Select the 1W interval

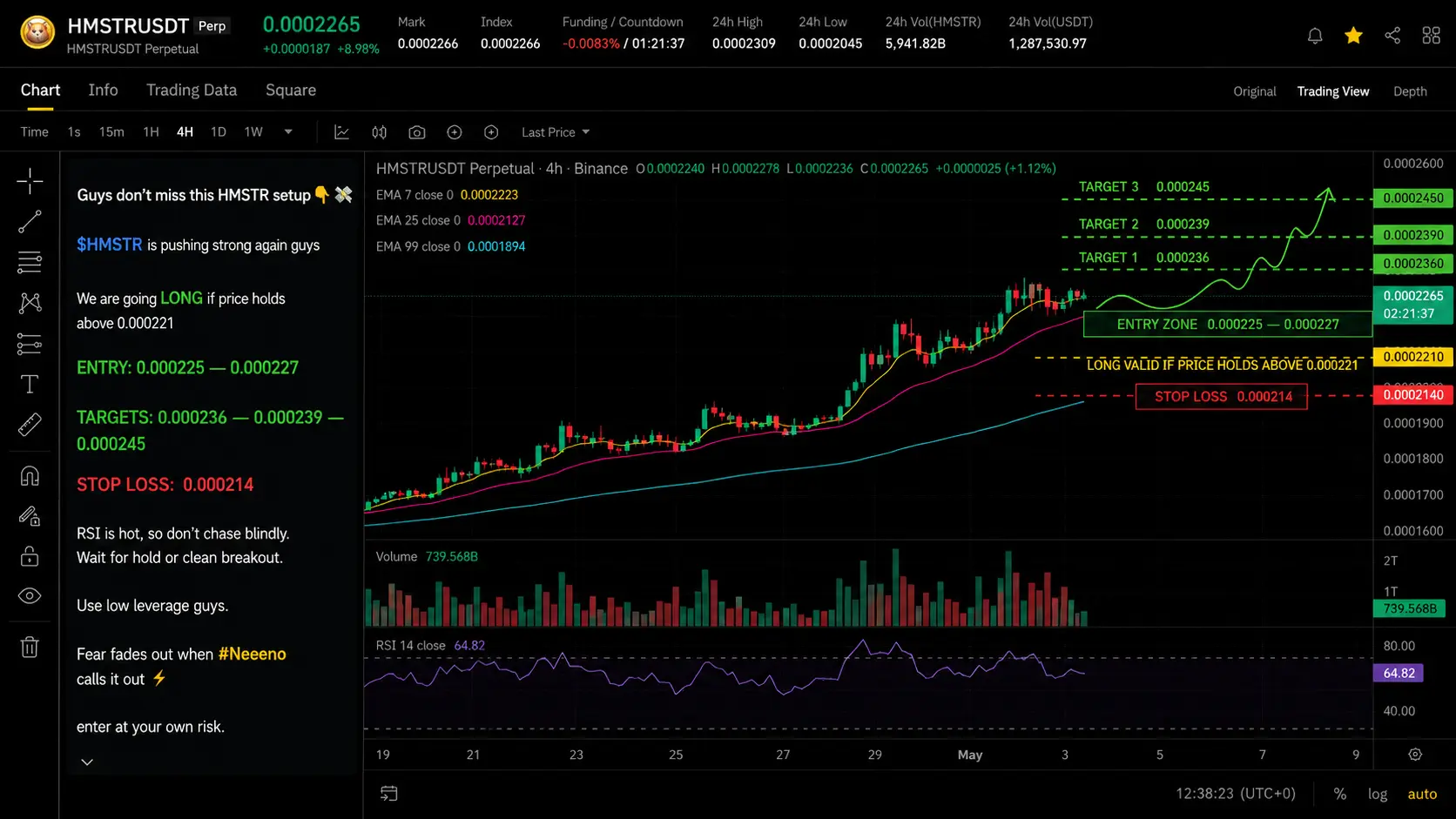click(x=253, y=132)
